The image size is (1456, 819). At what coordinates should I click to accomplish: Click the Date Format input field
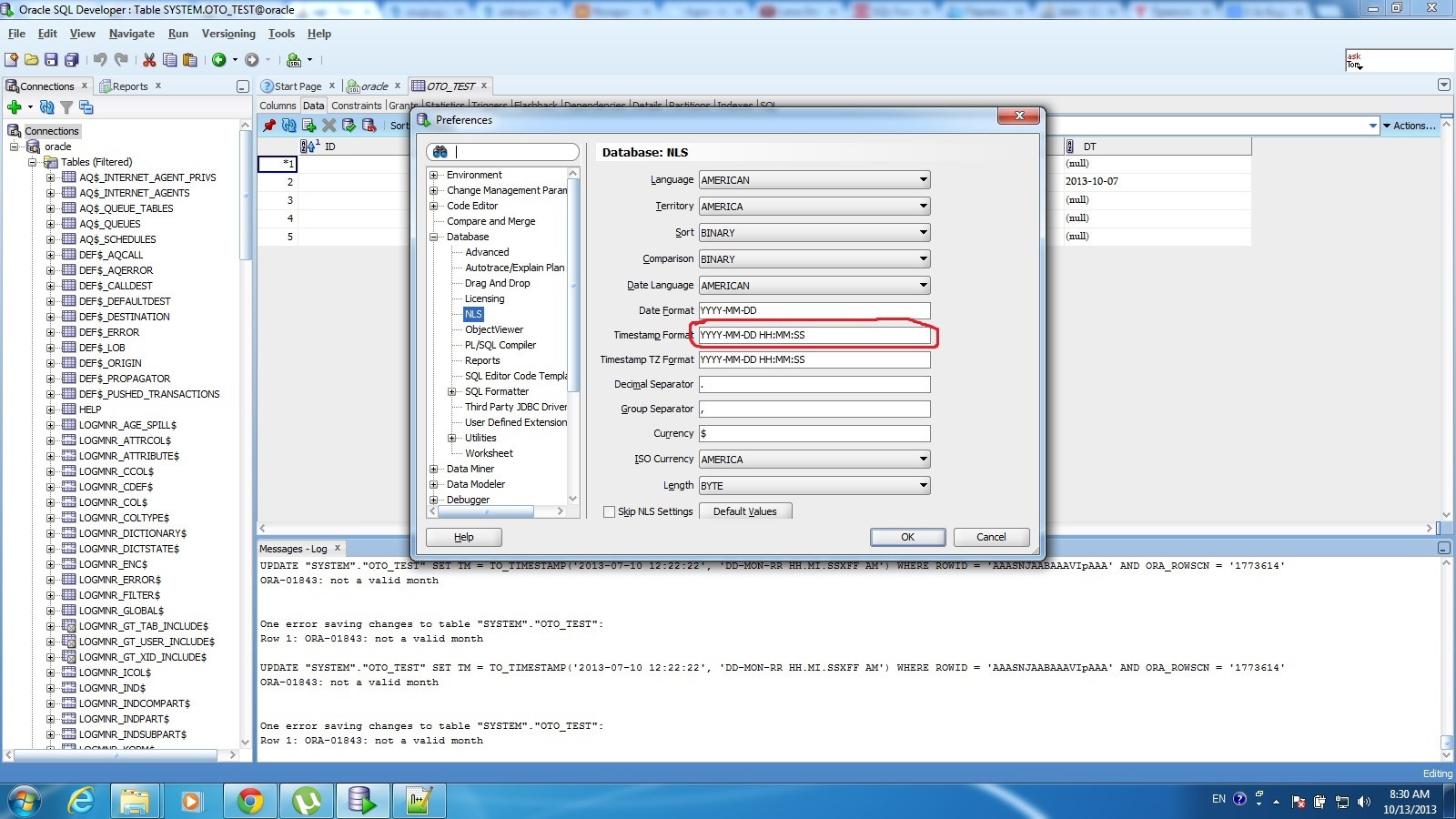[814, 310]
